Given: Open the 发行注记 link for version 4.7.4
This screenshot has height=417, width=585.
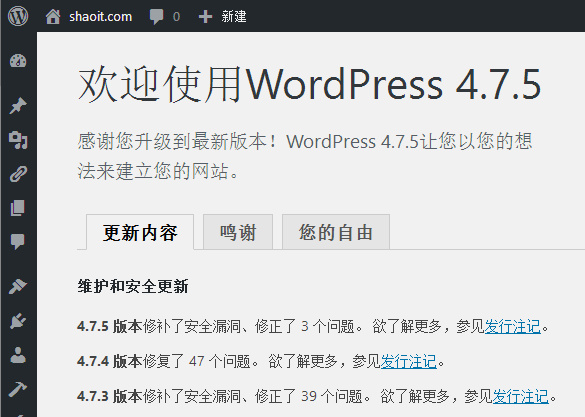Looking at the screenshot, I should (409, 361).
